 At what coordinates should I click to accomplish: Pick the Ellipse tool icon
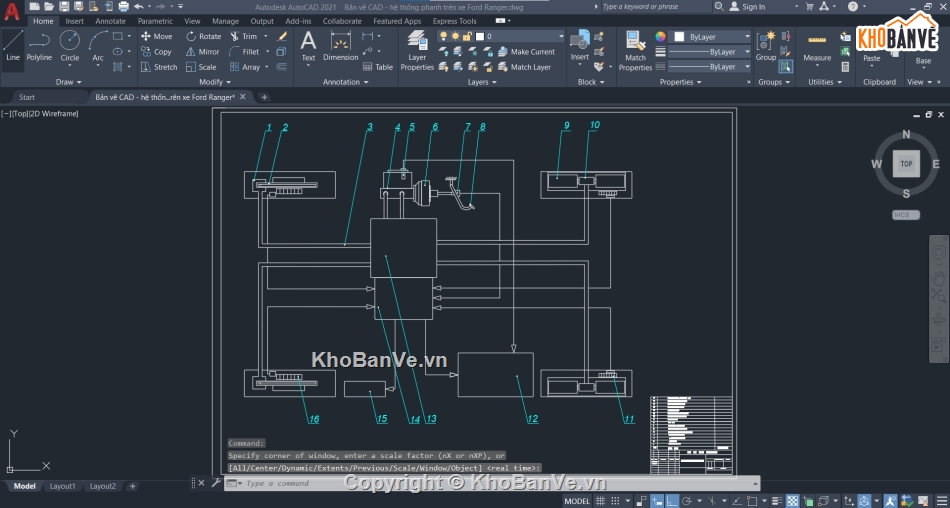[x=118, y=52]
